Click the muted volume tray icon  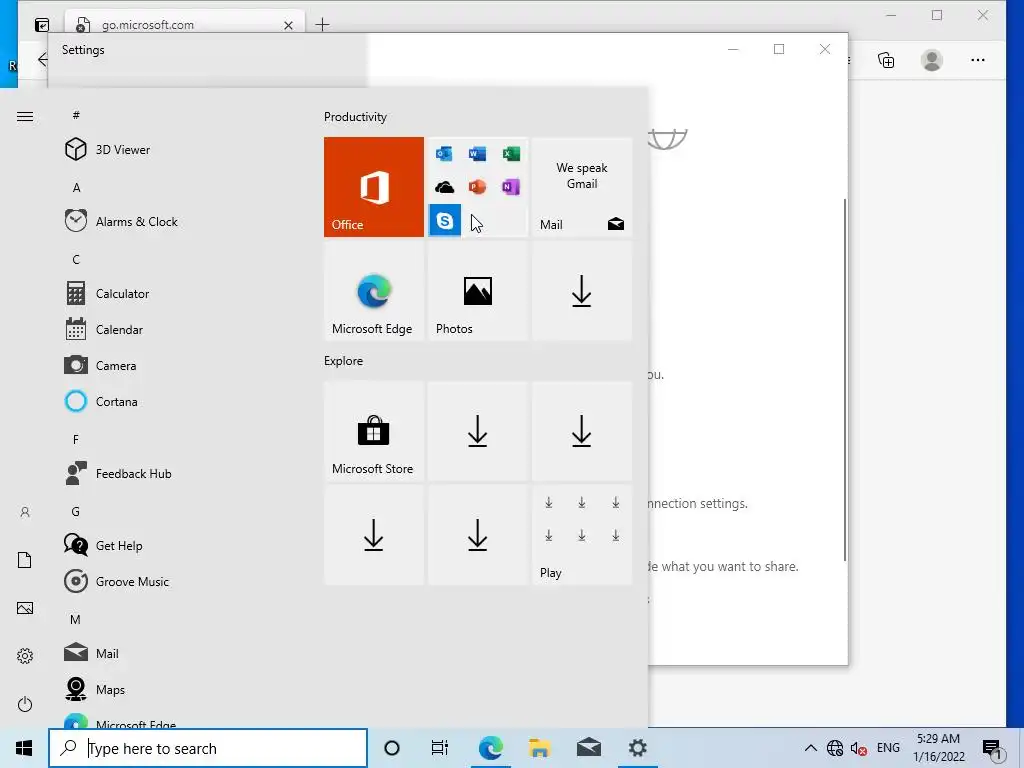tap(859, 748)
